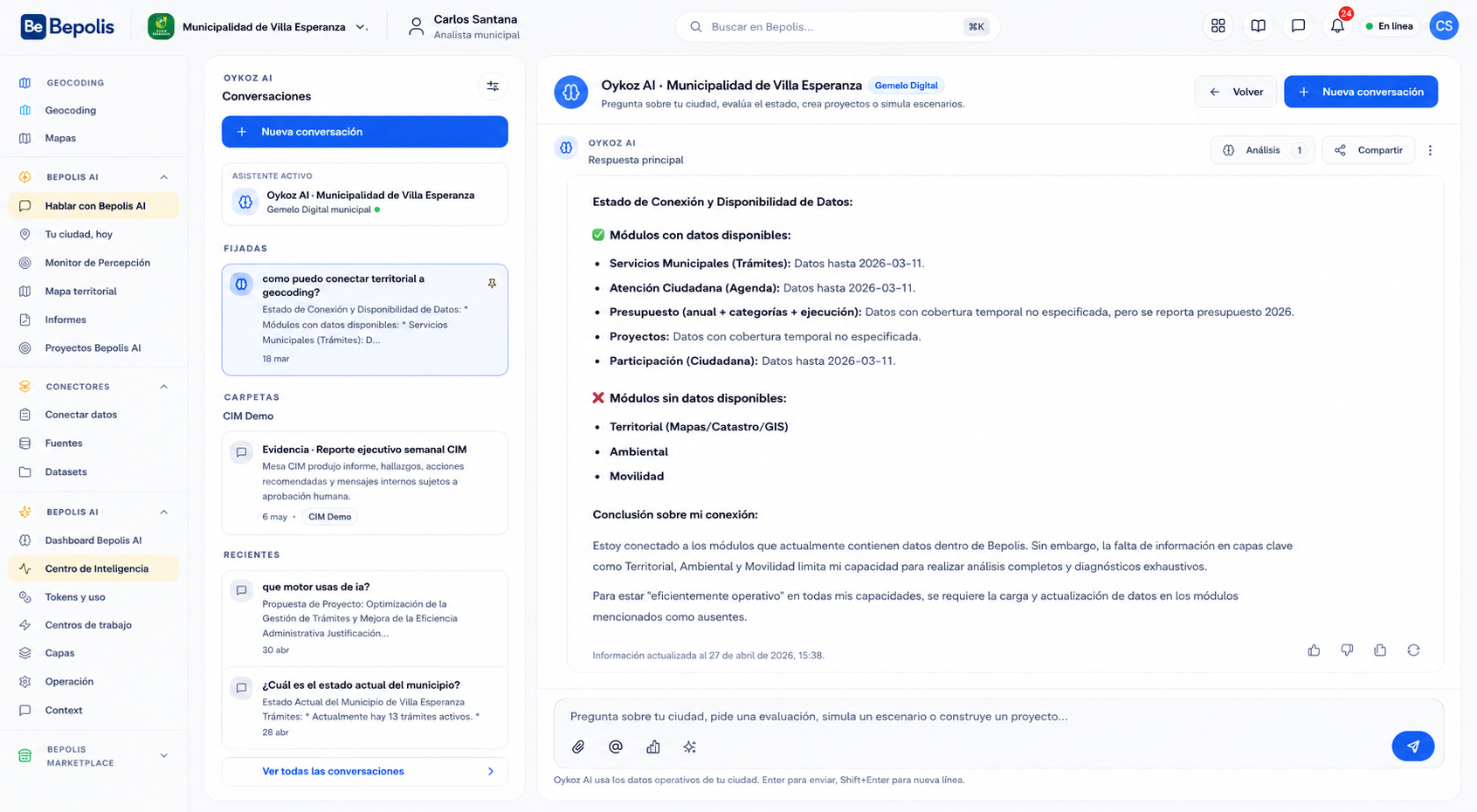Click the CS user avatar

click(1444, 26)
